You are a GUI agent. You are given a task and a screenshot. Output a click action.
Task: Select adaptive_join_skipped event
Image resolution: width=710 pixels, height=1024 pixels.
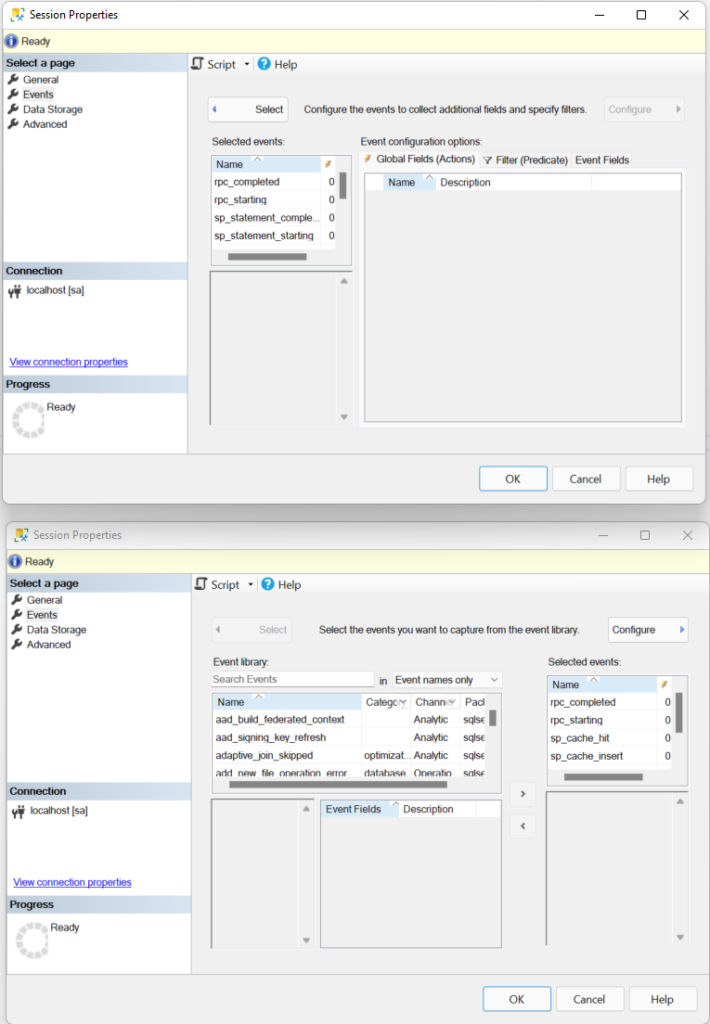tap(349, 756)
